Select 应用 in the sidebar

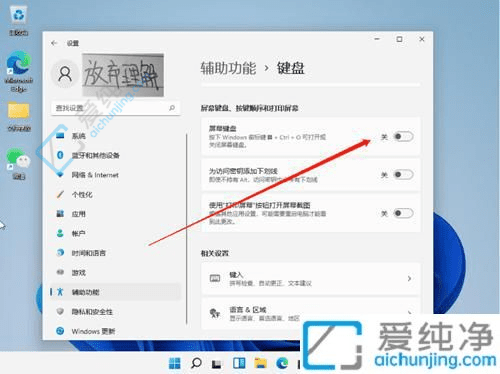pos(116,214)
